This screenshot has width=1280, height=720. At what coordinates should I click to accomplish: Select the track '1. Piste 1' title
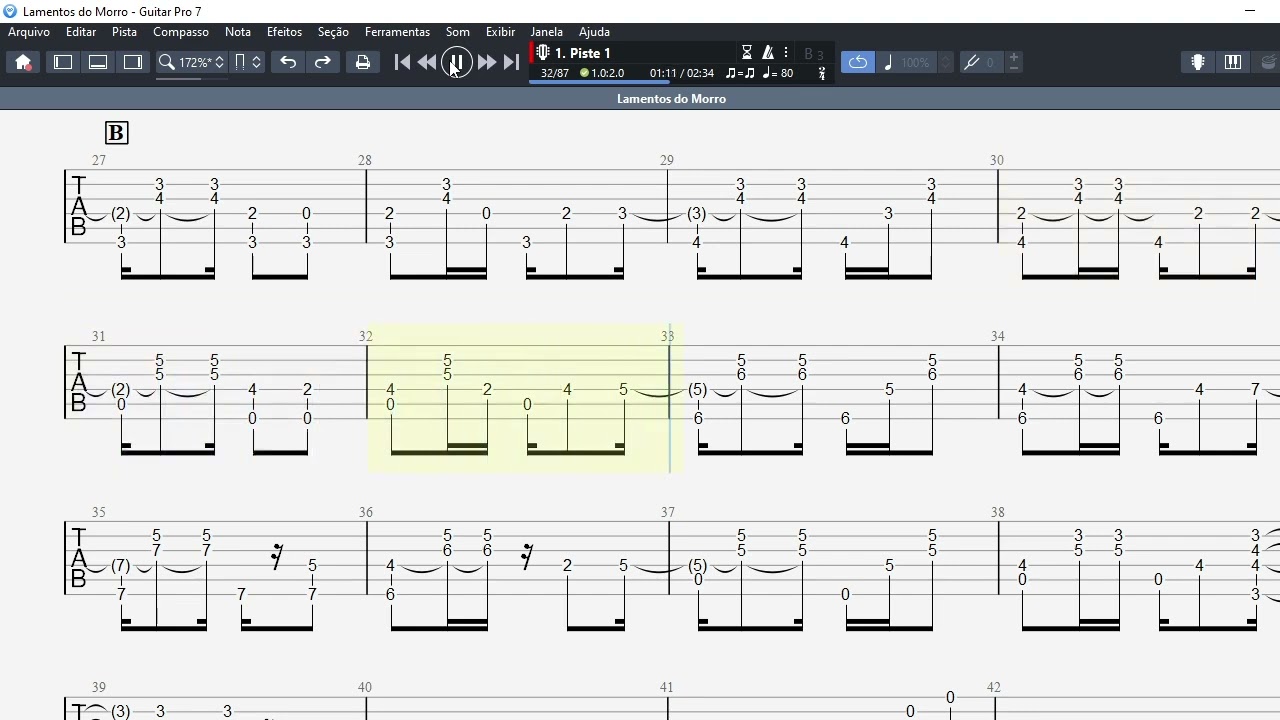pos(583,53)
